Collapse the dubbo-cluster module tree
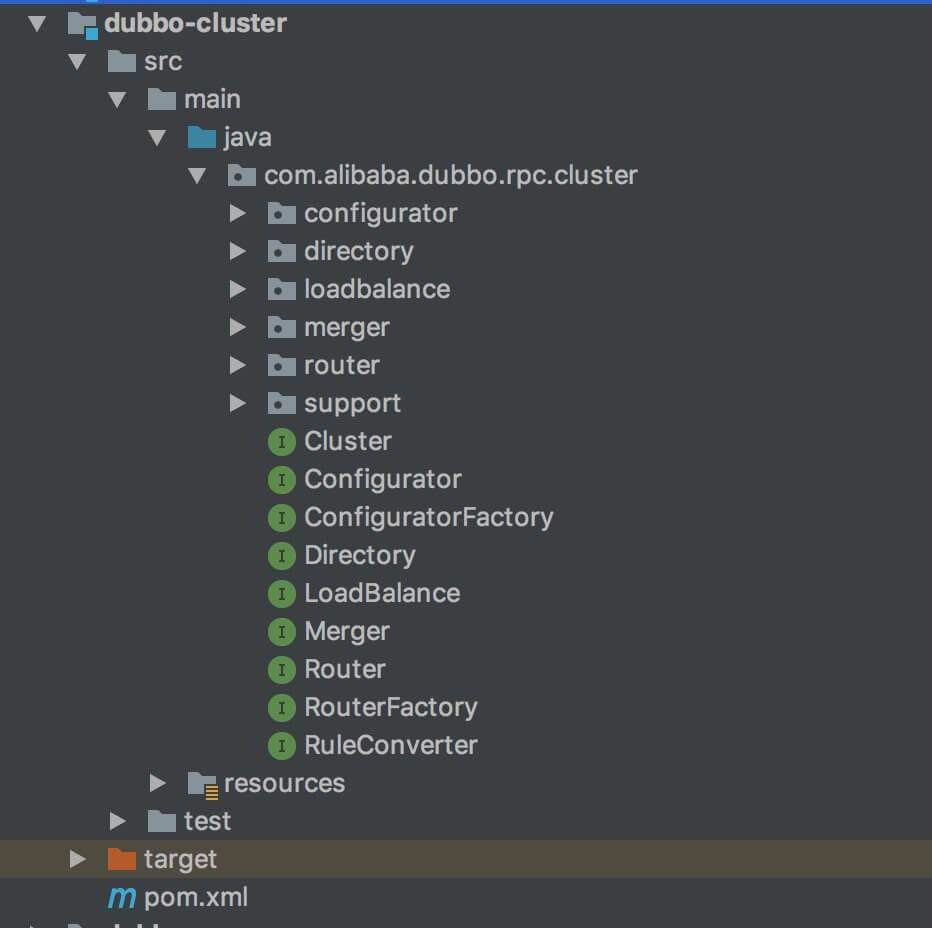932x928 pixels. click(x=37, y=23)
